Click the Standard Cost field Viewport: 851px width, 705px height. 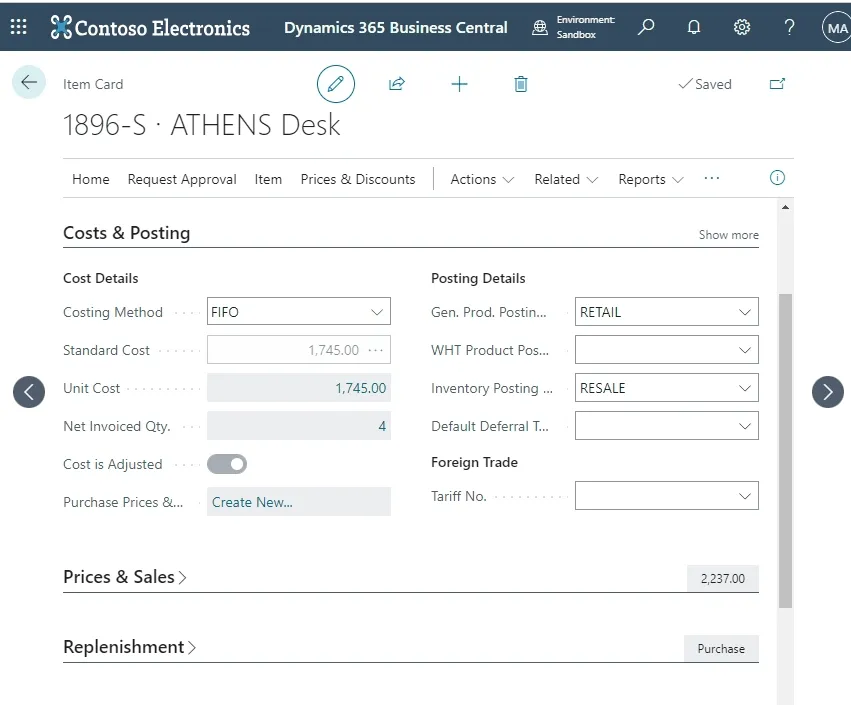(299, 350)
